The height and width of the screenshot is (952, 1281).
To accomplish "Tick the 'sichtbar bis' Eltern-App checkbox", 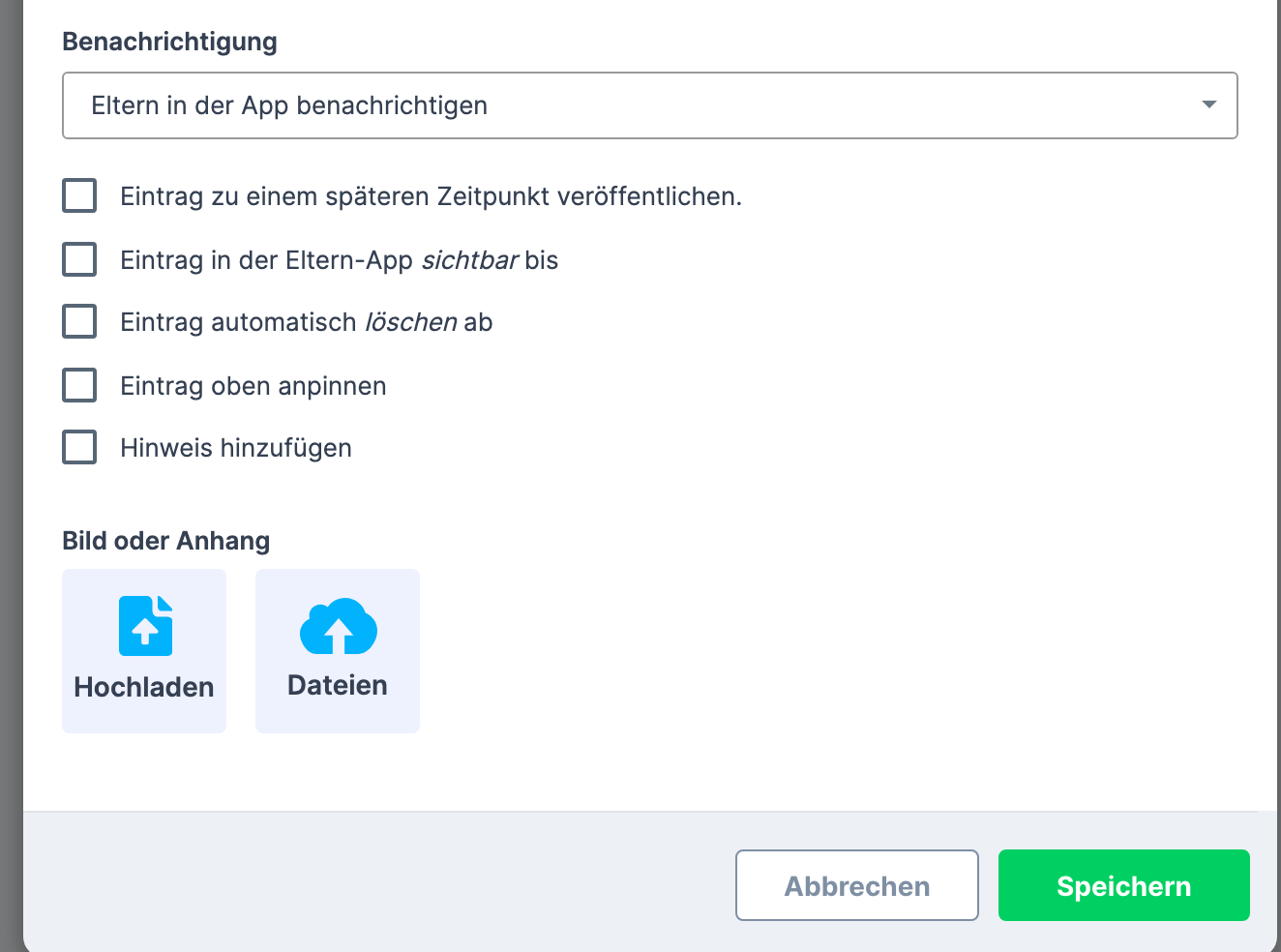I will click(x=79, y=259).
